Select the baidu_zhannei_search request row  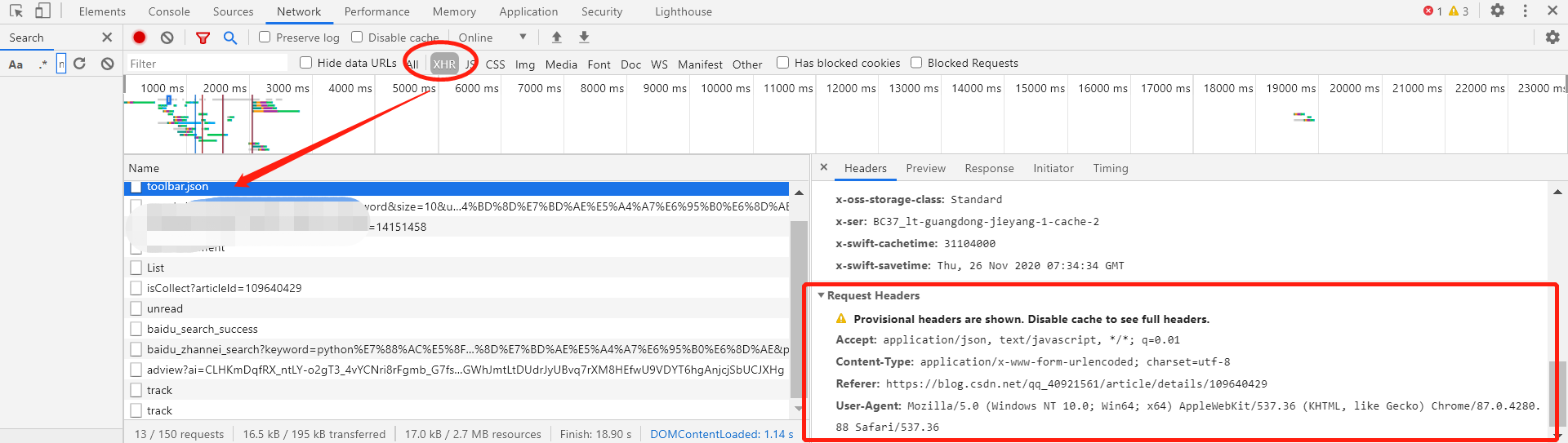457,349
